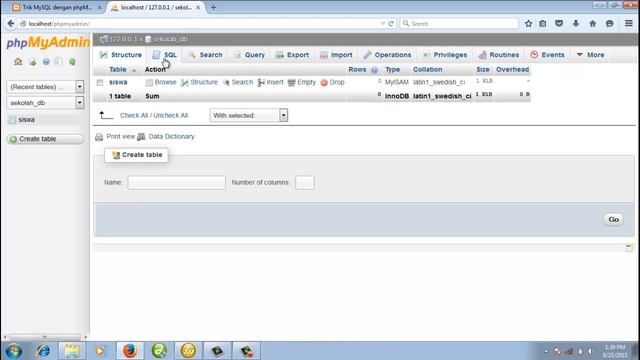The width and height of the screenshot is (640, 360).
Task: Open the Events tab
Action: 547,55
